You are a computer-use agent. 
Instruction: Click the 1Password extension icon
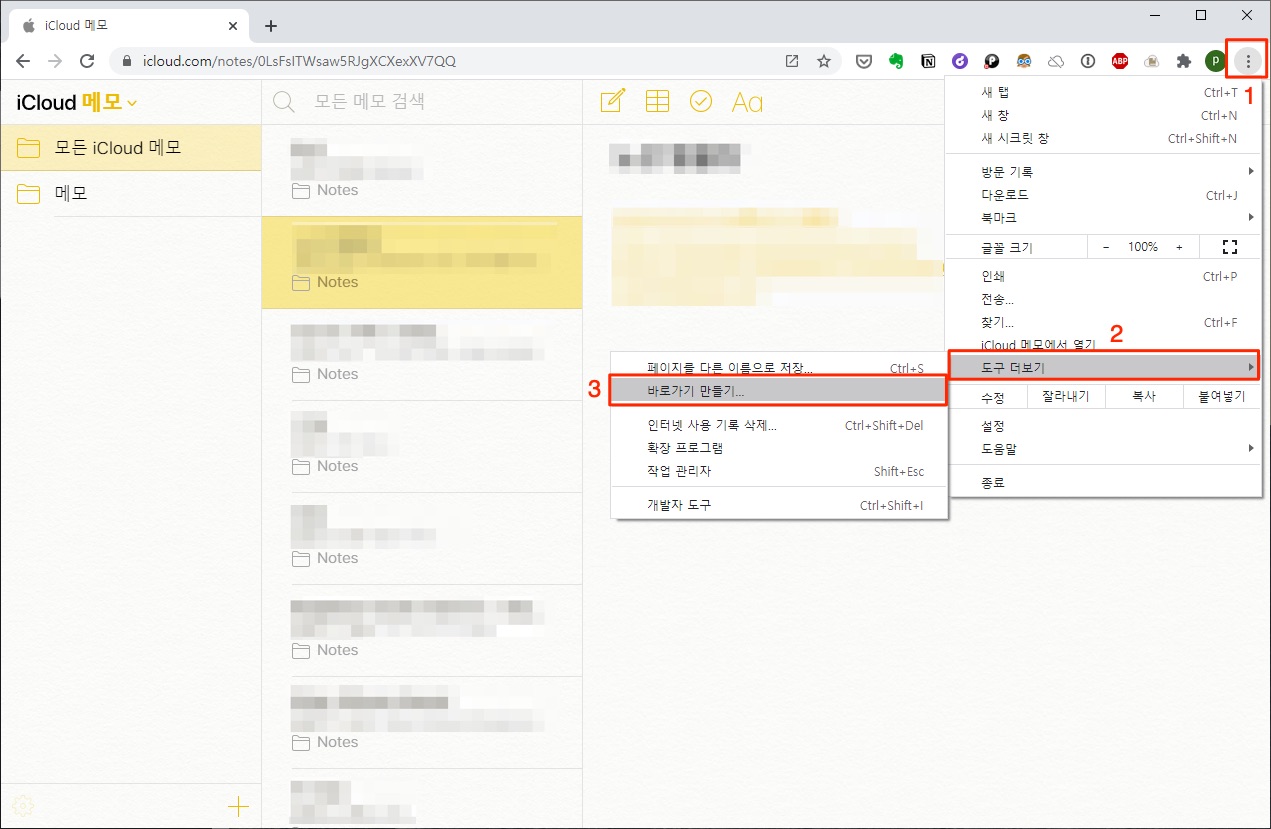tap(1088, 61)
